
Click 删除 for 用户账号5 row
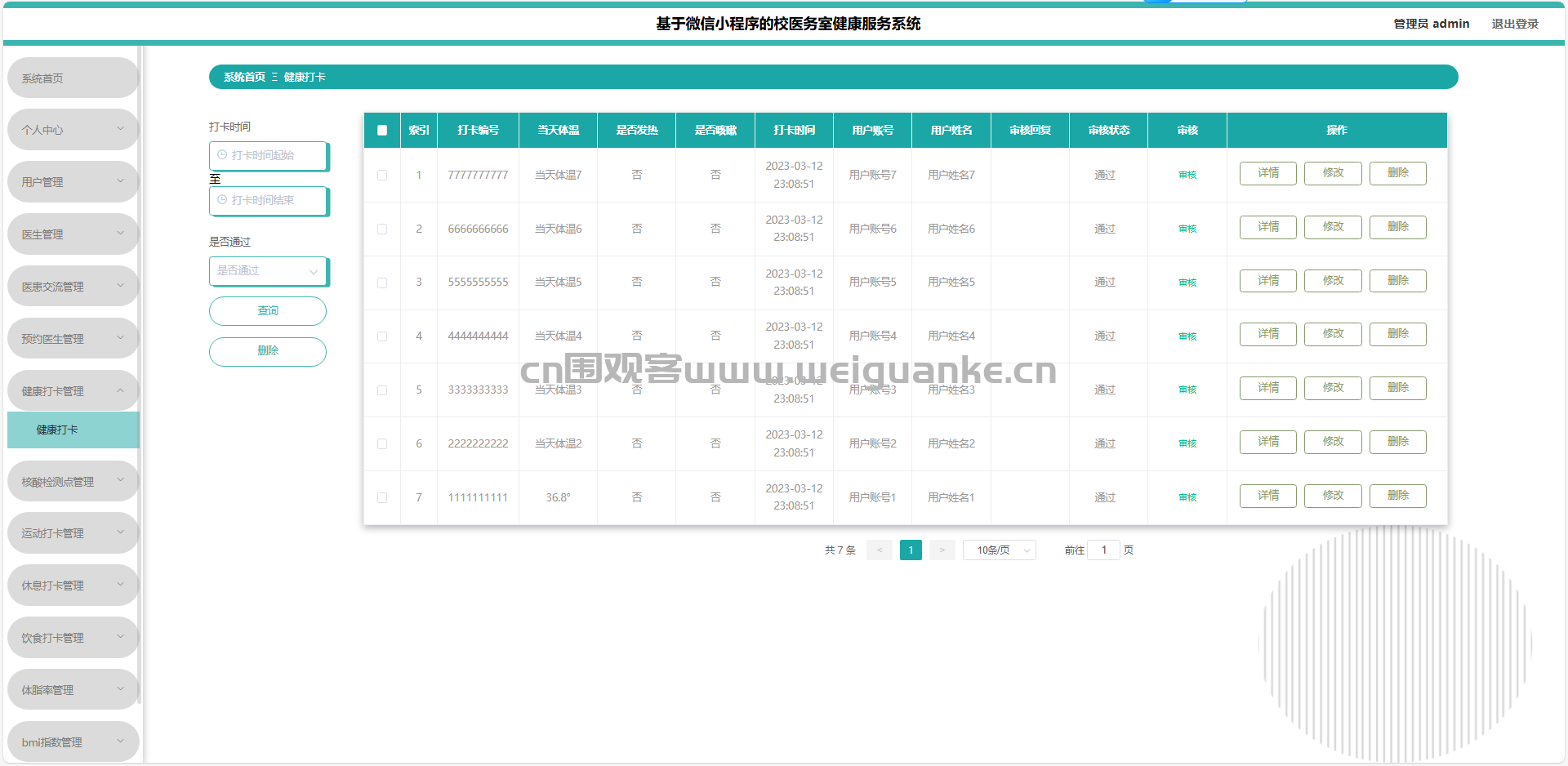click(x=1398, y=281)
